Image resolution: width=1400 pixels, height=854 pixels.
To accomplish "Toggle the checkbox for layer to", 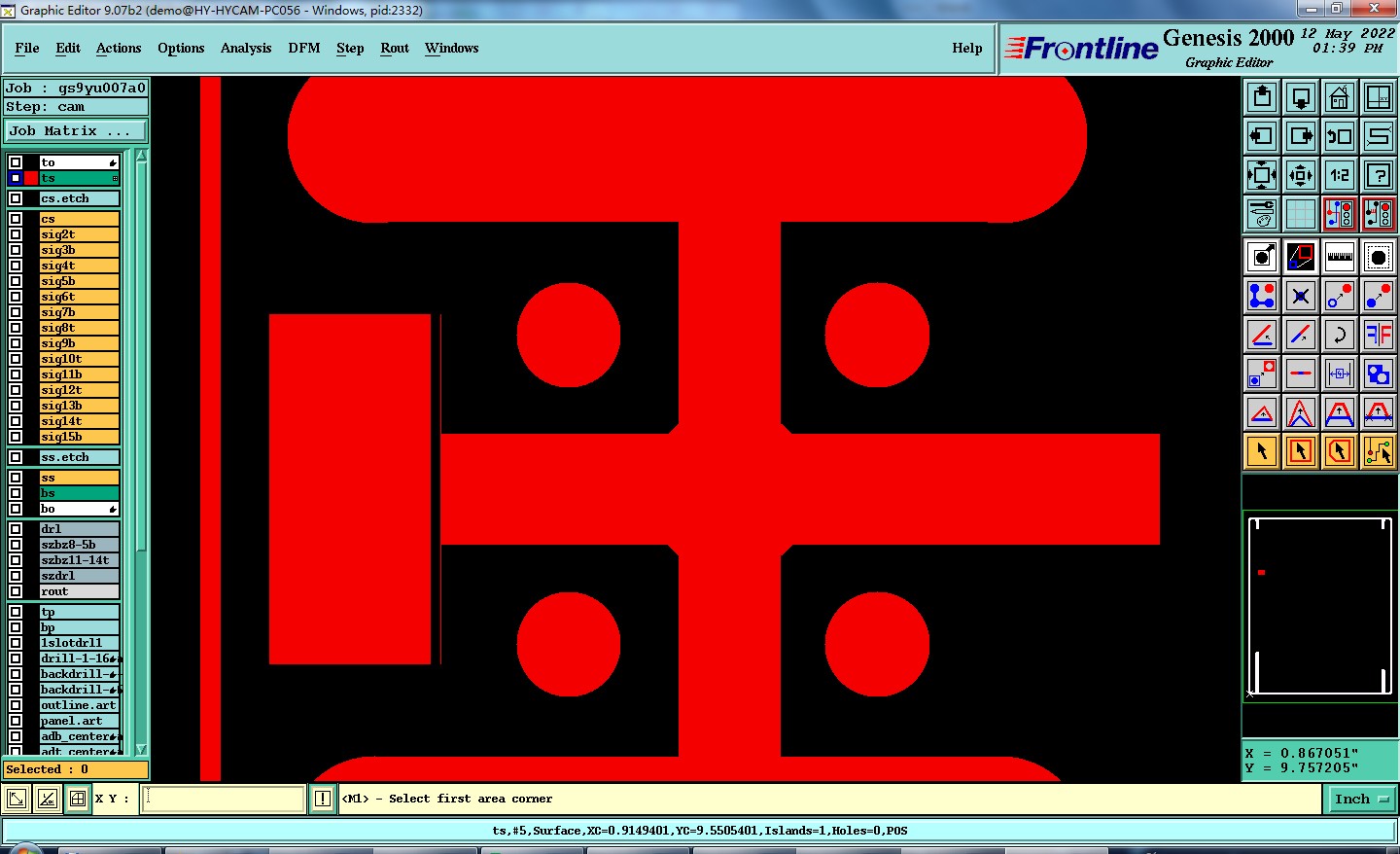I will [16, 162].
